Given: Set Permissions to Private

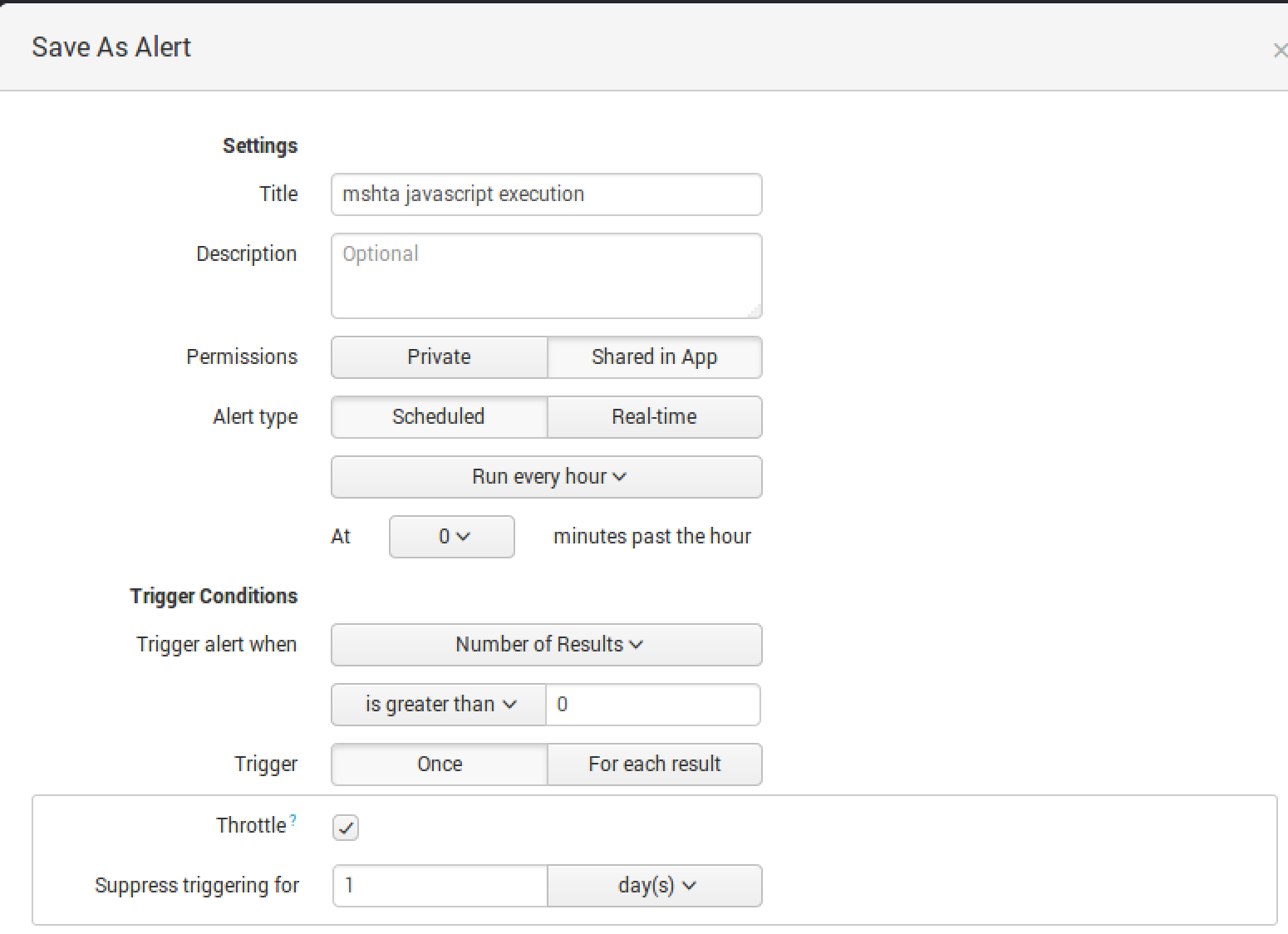Looking at the screenshot, I should [x=439, y=357].
